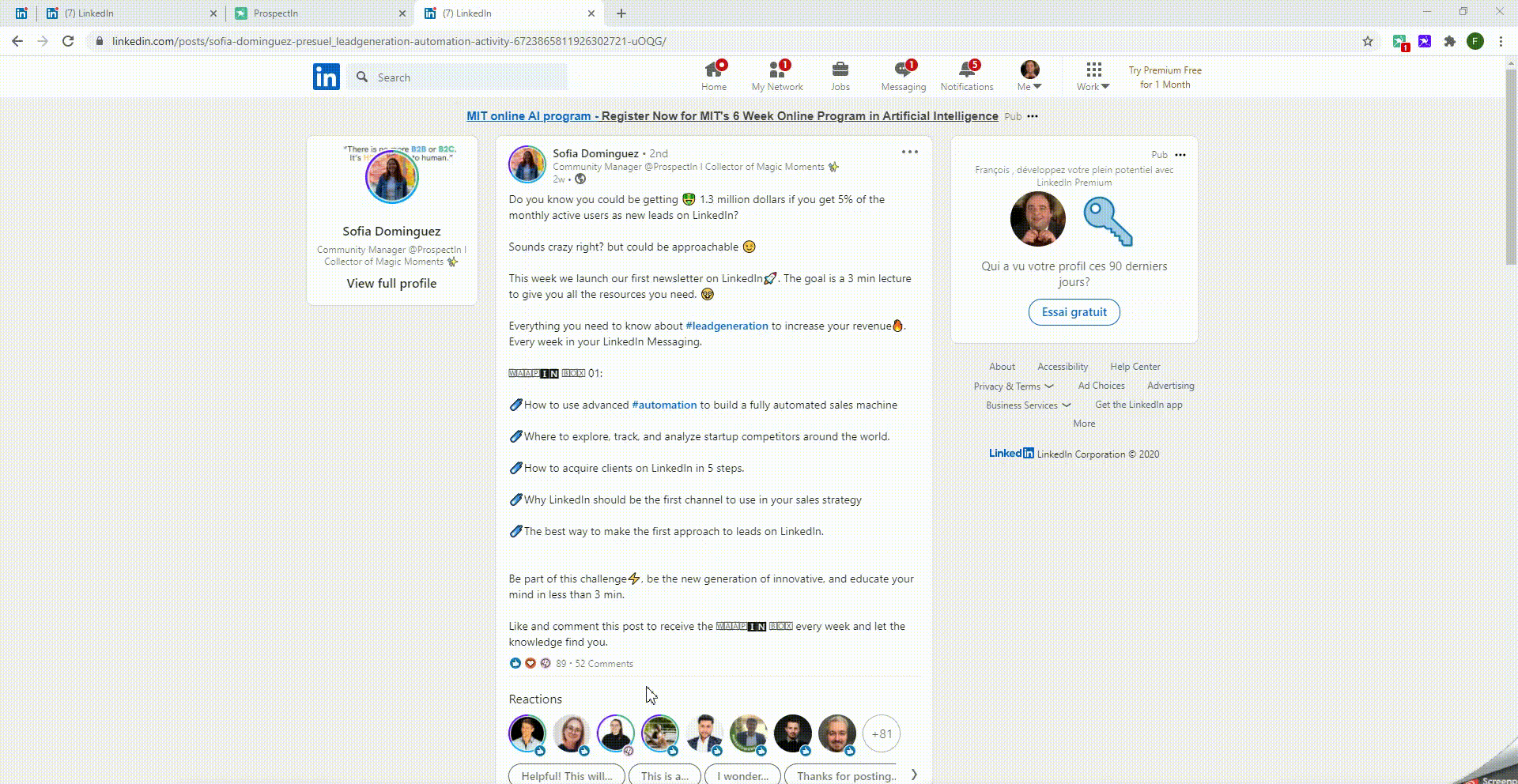This screenshot has height=784, width=1518.
Task: Switch to the first pinned LinkedIn tab
Action: (x=21, y=13)
